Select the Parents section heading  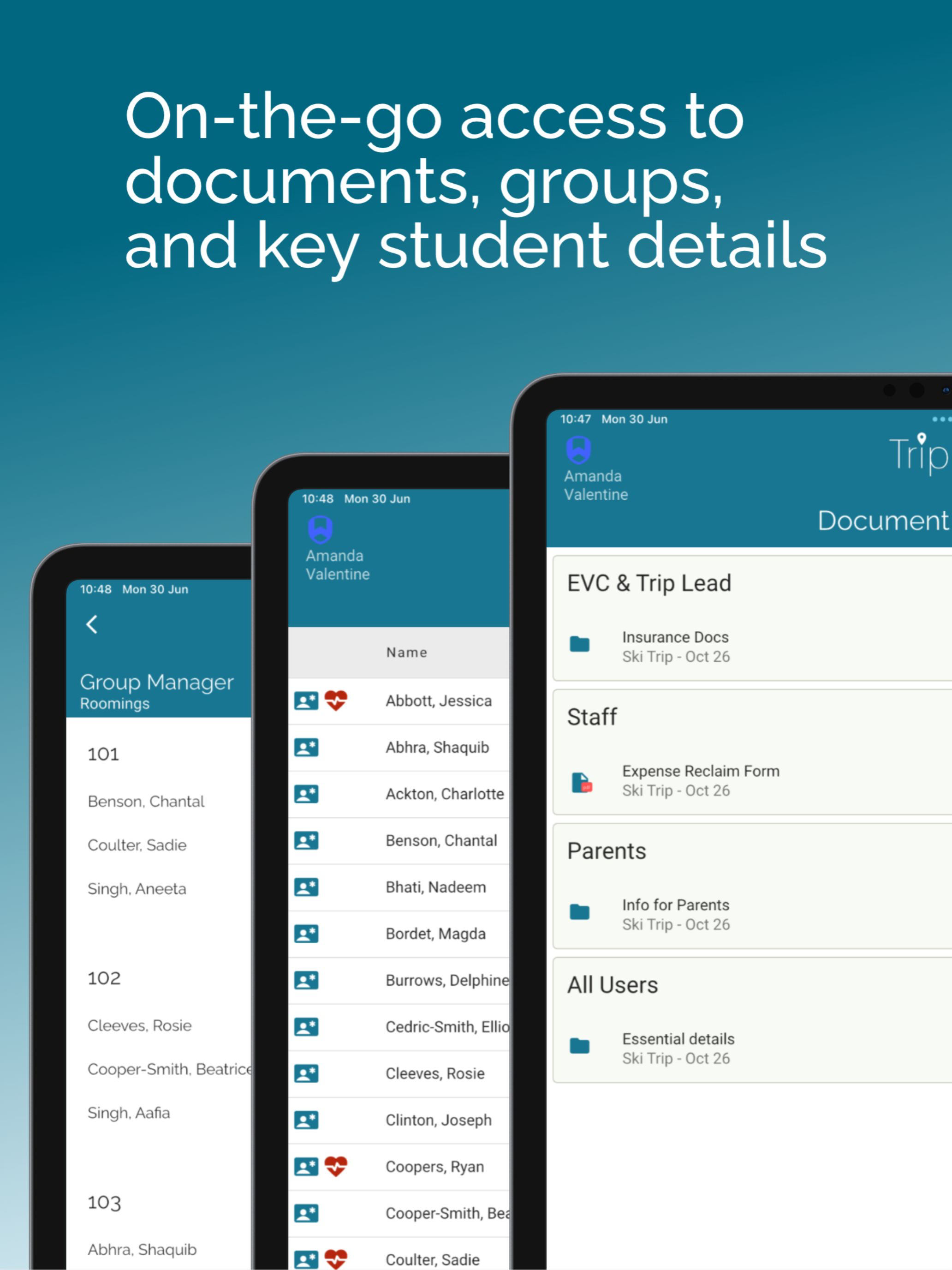pyautogui.click(x=607, y=851)
